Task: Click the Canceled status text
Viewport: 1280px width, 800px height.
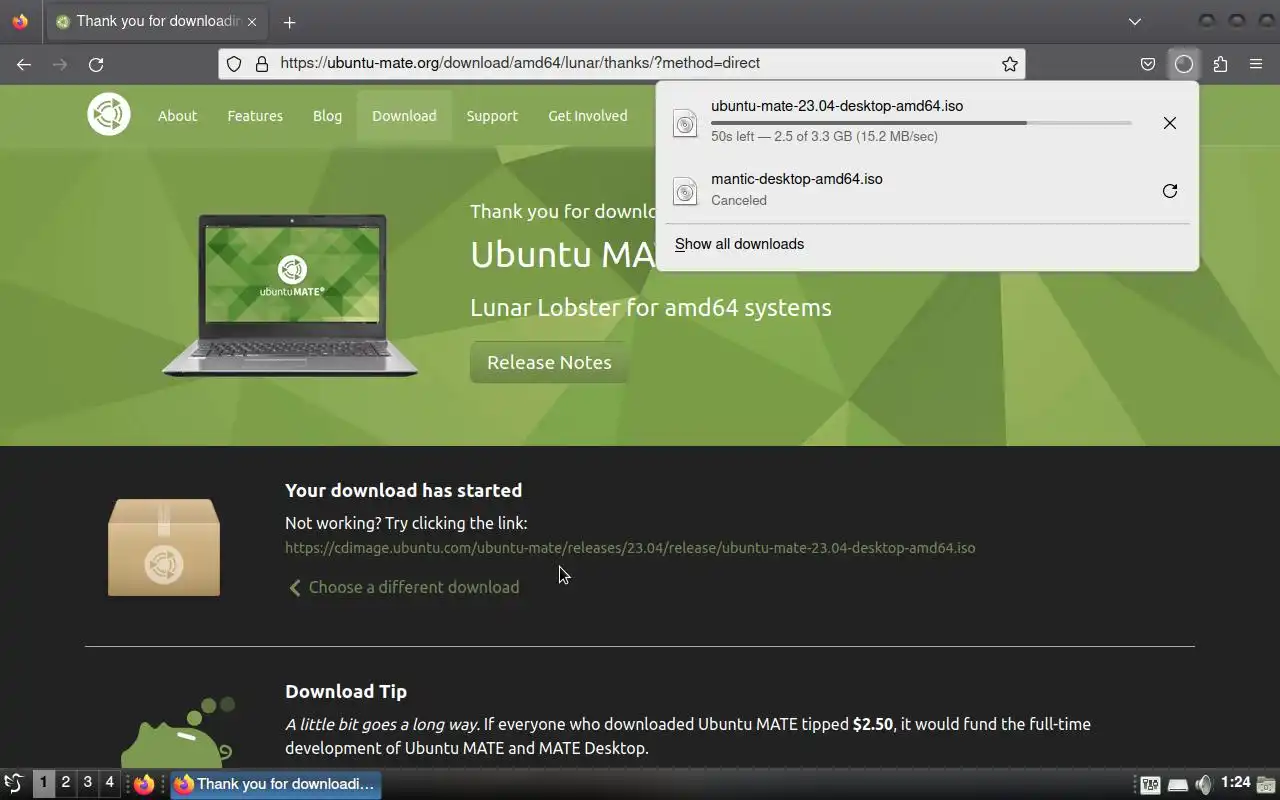Action: coord(739,200)
